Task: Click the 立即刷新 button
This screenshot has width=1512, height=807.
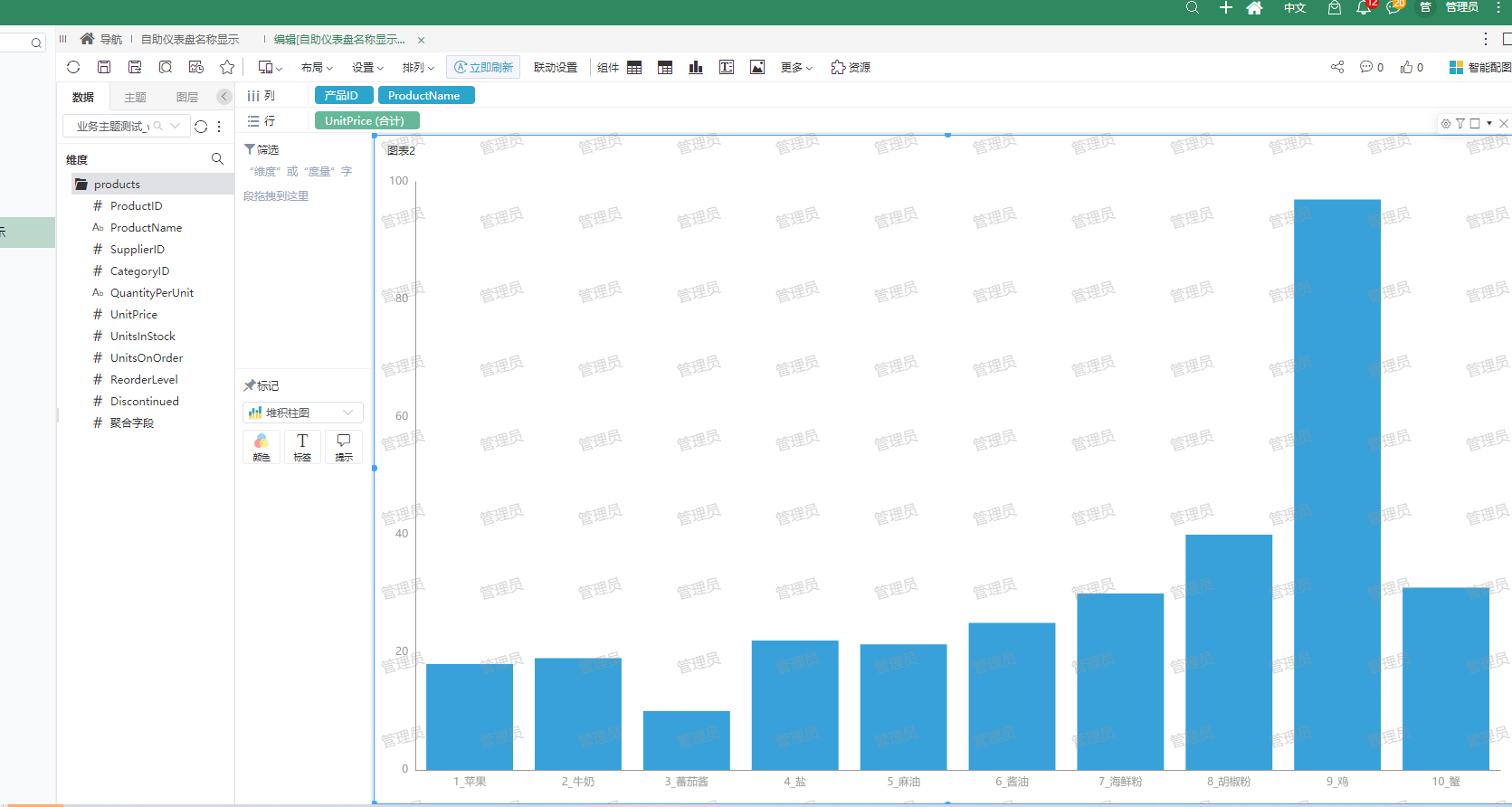Action: (483, 67)
